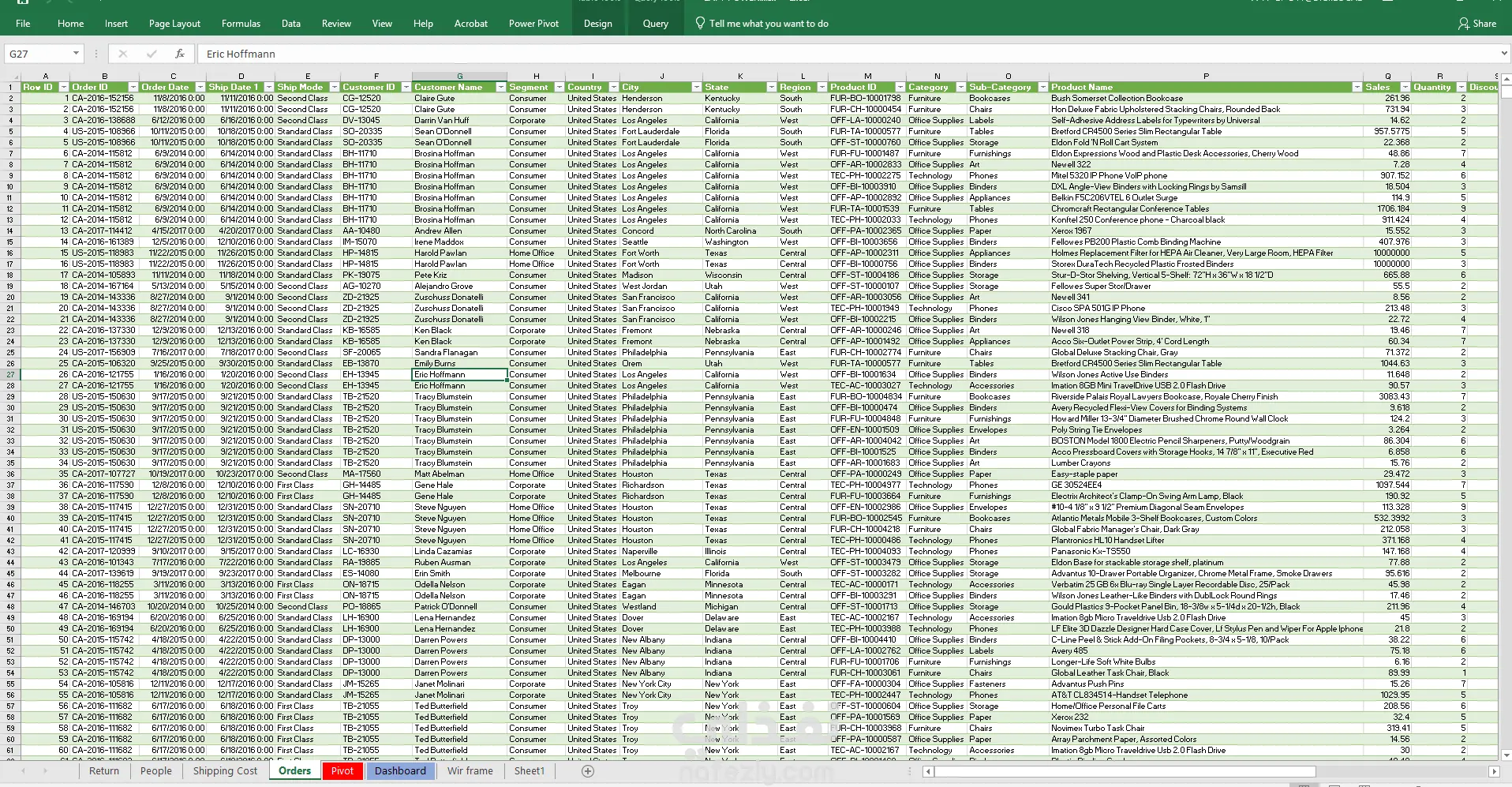Click vertical scrollbar up arrow
This screenshot has width=1512, height=787.
coord(1506,81)
